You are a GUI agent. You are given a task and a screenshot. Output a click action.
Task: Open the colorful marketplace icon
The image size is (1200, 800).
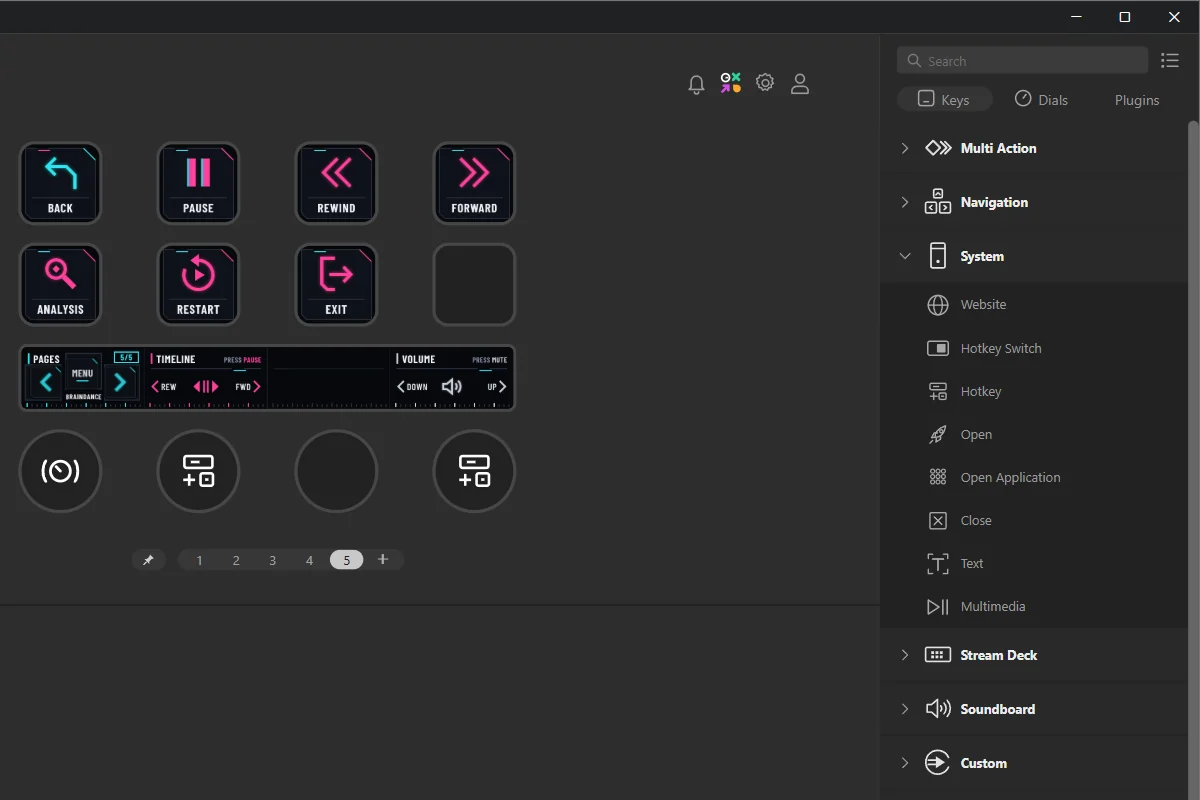731,83
